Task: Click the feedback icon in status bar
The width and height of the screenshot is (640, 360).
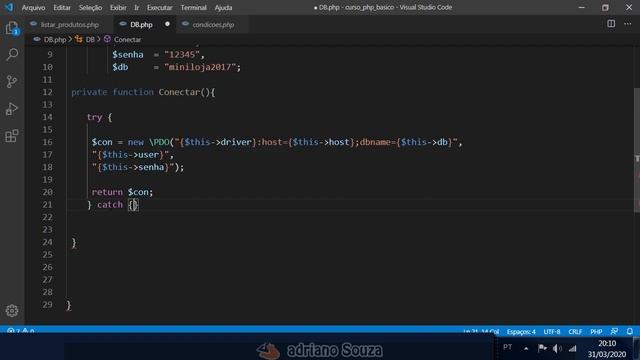Action: (x=614, y=331)
